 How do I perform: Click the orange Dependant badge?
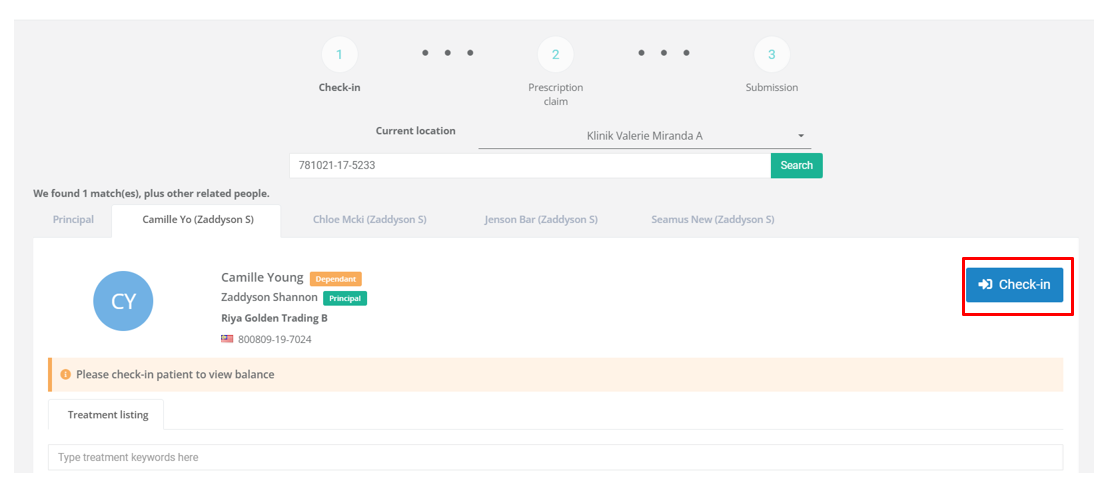335,279
